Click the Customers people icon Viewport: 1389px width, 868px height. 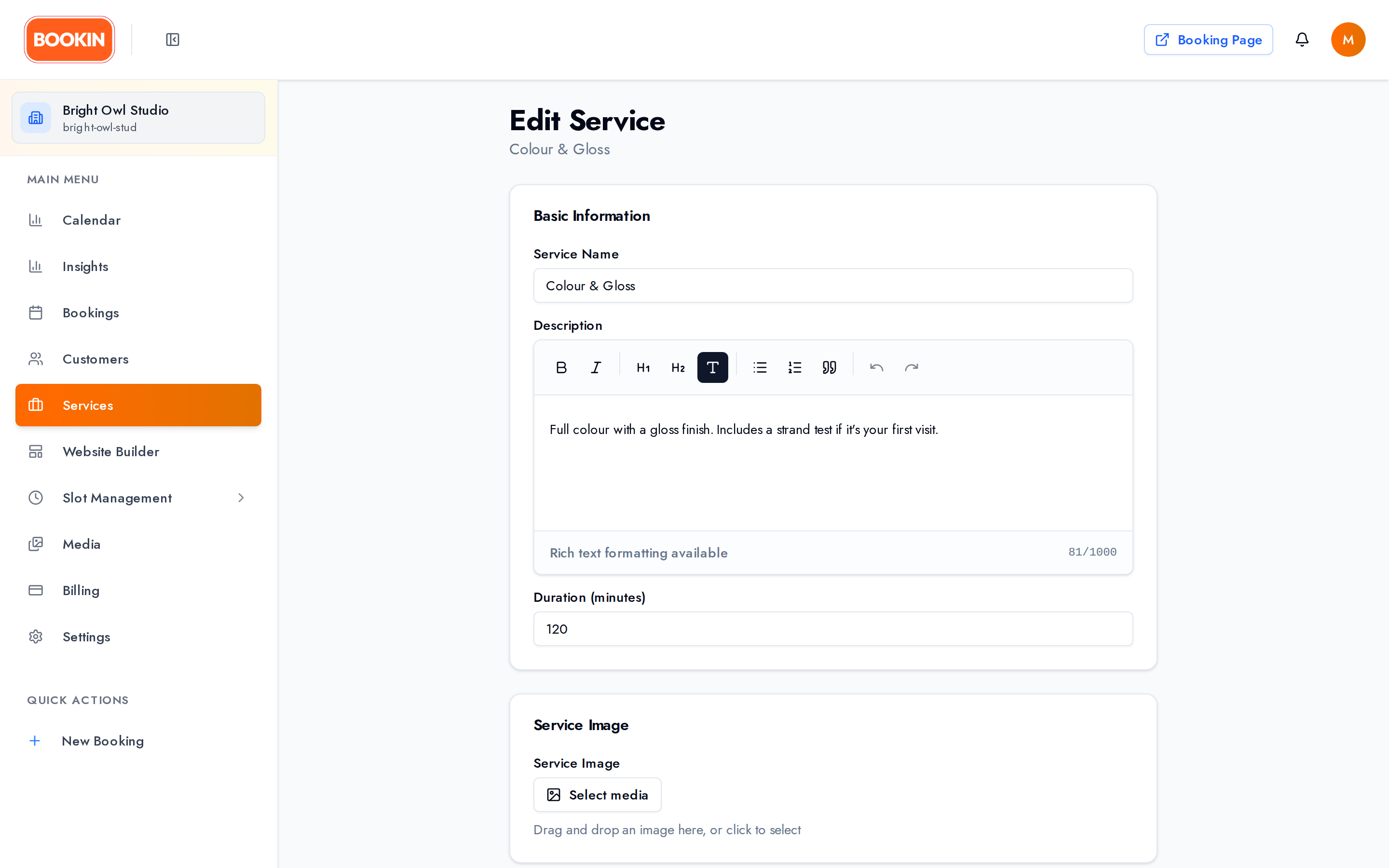point(36,359)
